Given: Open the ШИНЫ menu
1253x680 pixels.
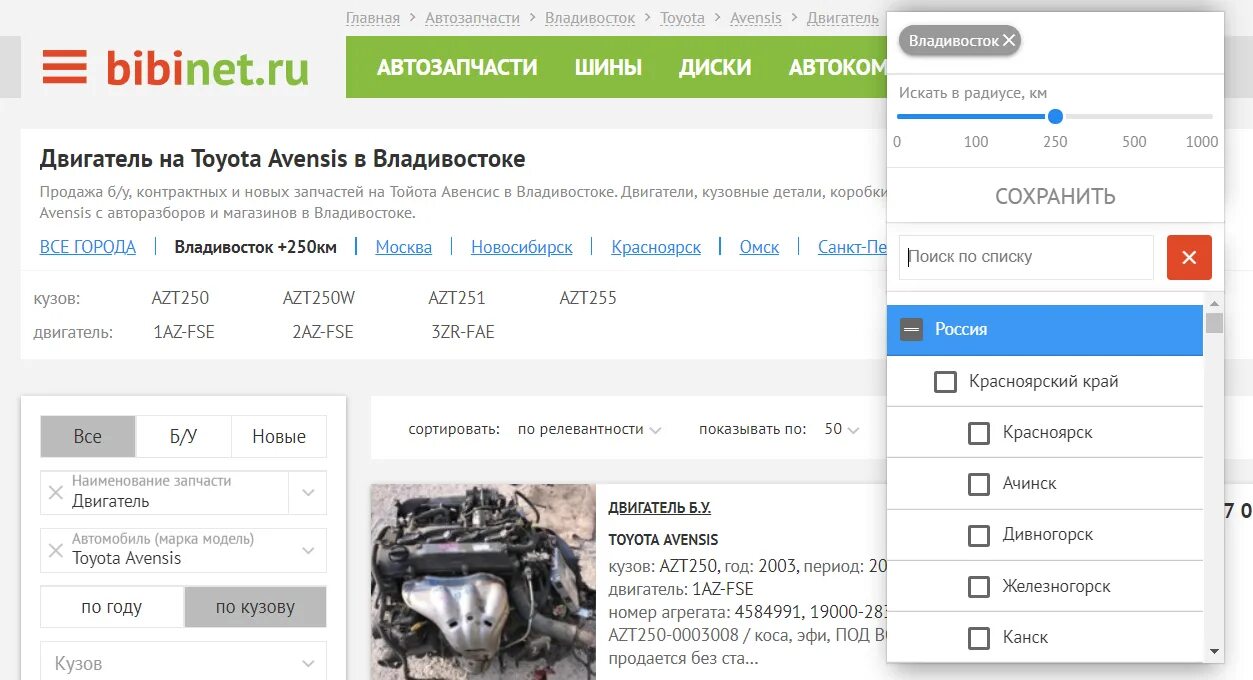Looking at the screenshot, I should (x=608, y=68).
